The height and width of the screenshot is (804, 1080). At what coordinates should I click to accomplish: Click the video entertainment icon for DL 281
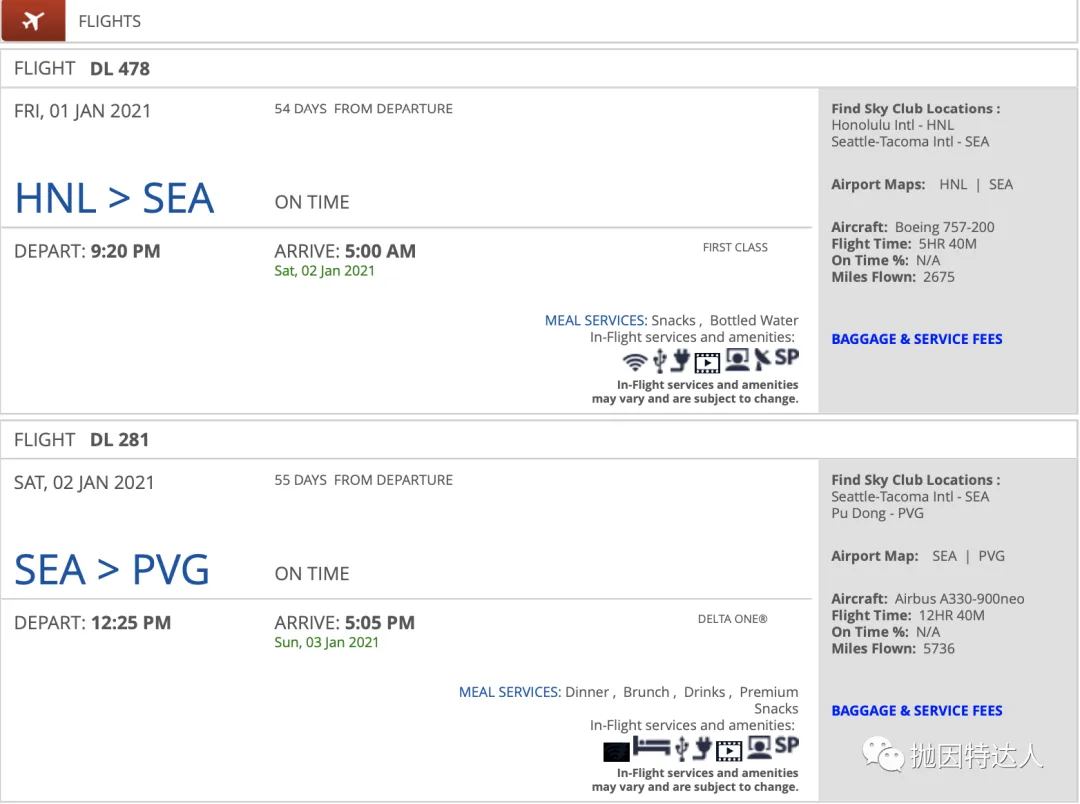pyautogui.click(x=729, y=750)
